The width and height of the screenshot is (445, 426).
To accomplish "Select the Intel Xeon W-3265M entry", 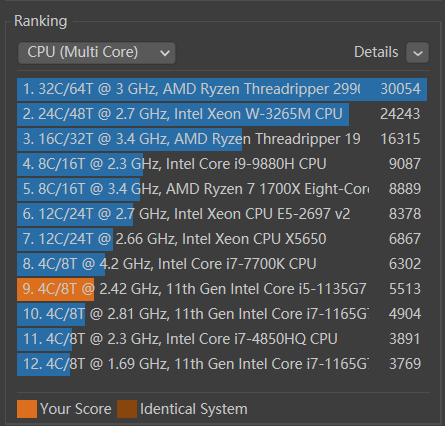I will point(222,114).
